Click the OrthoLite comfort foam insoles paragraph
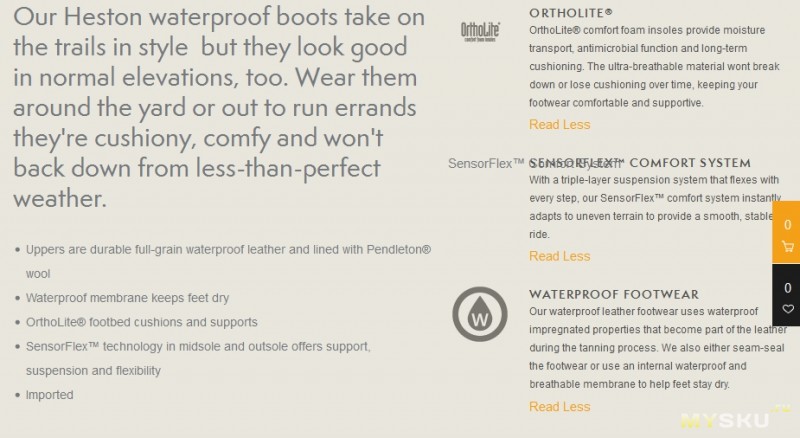This screenshot has height=438, width=800. (x=654, y=66)
